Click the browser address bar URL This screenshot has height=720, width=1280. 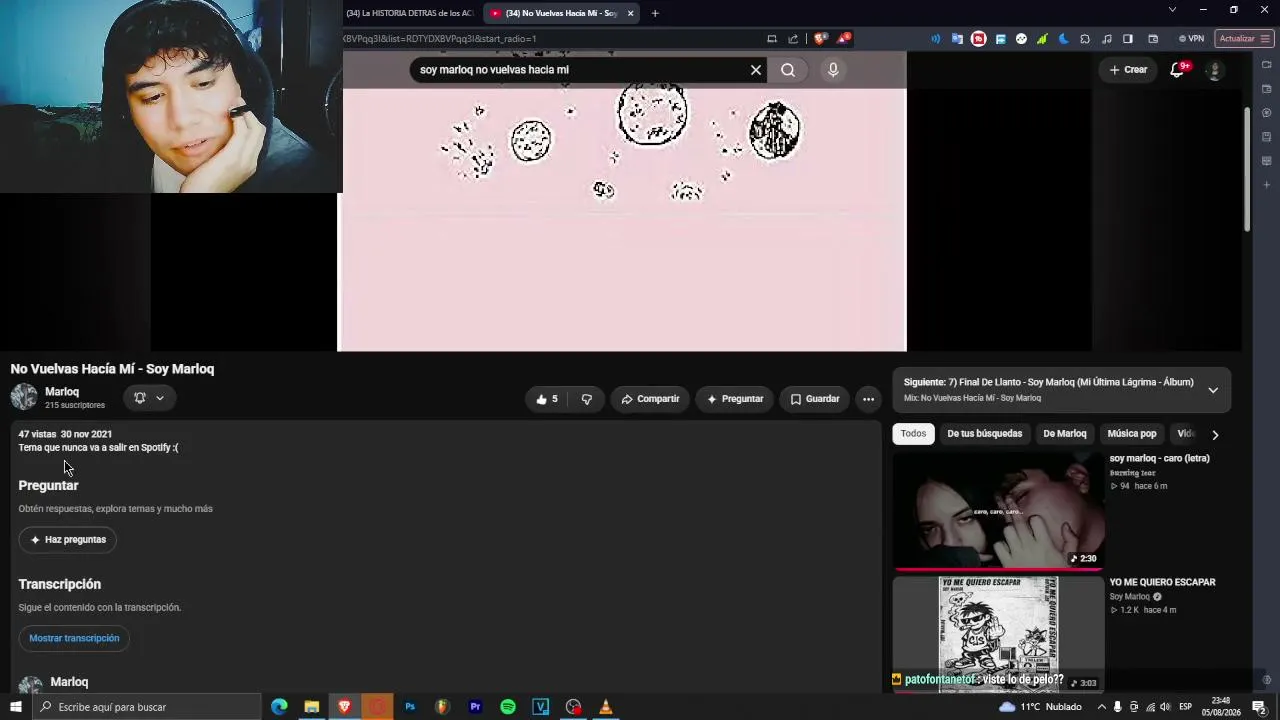click(x=440, y=39)
